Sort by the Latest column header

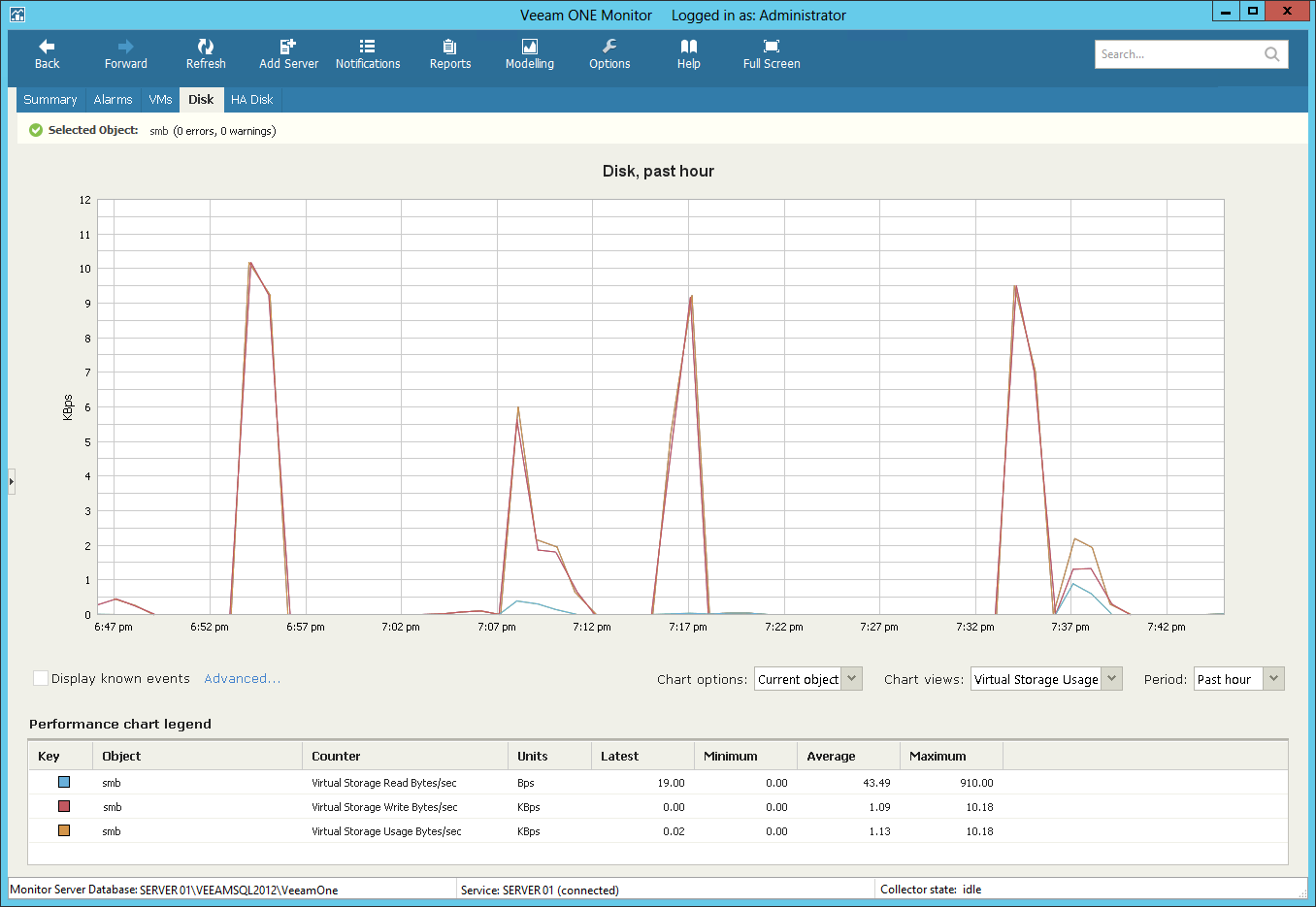pyautogui.click(x=642, y=756)
